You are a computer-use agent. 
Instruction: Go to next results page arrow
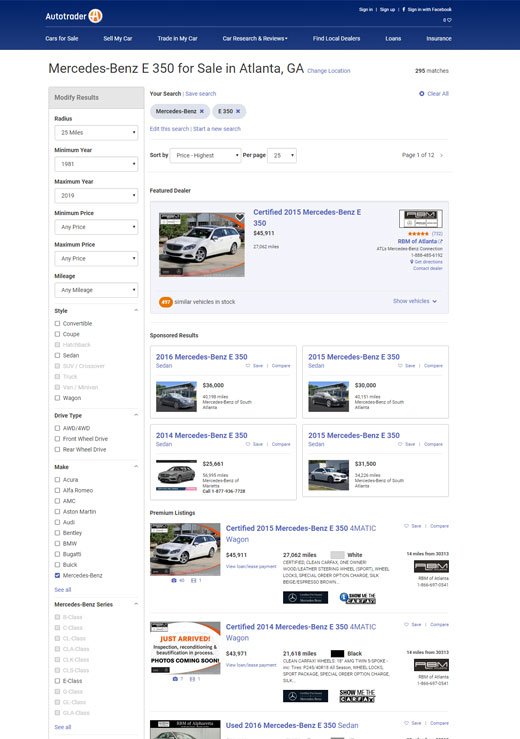[441, 155]
